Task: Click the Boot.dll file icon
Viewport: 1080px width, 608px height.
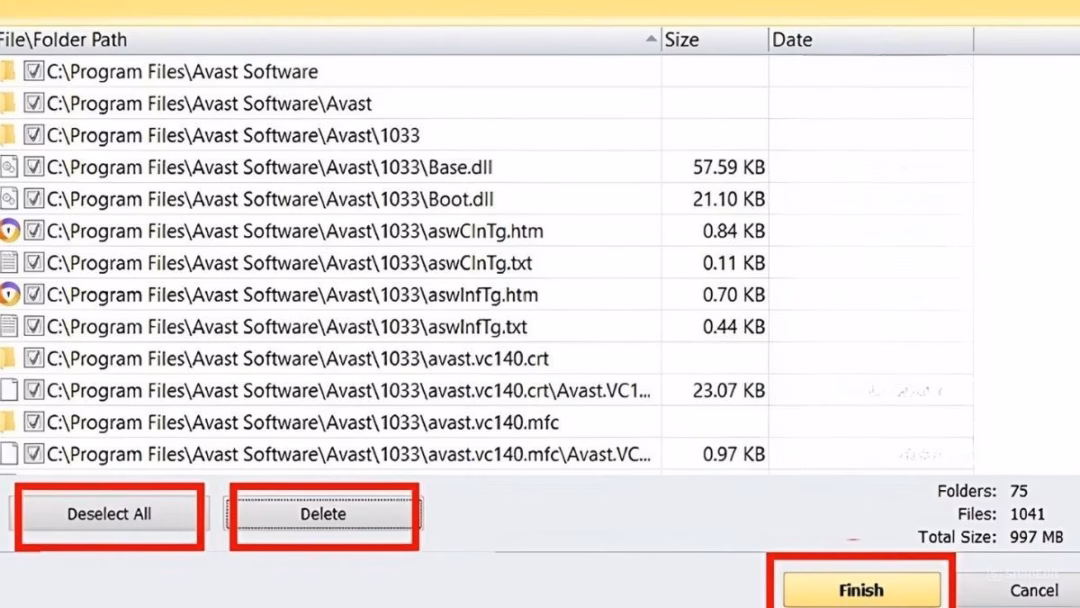Action: pos(8,199)
